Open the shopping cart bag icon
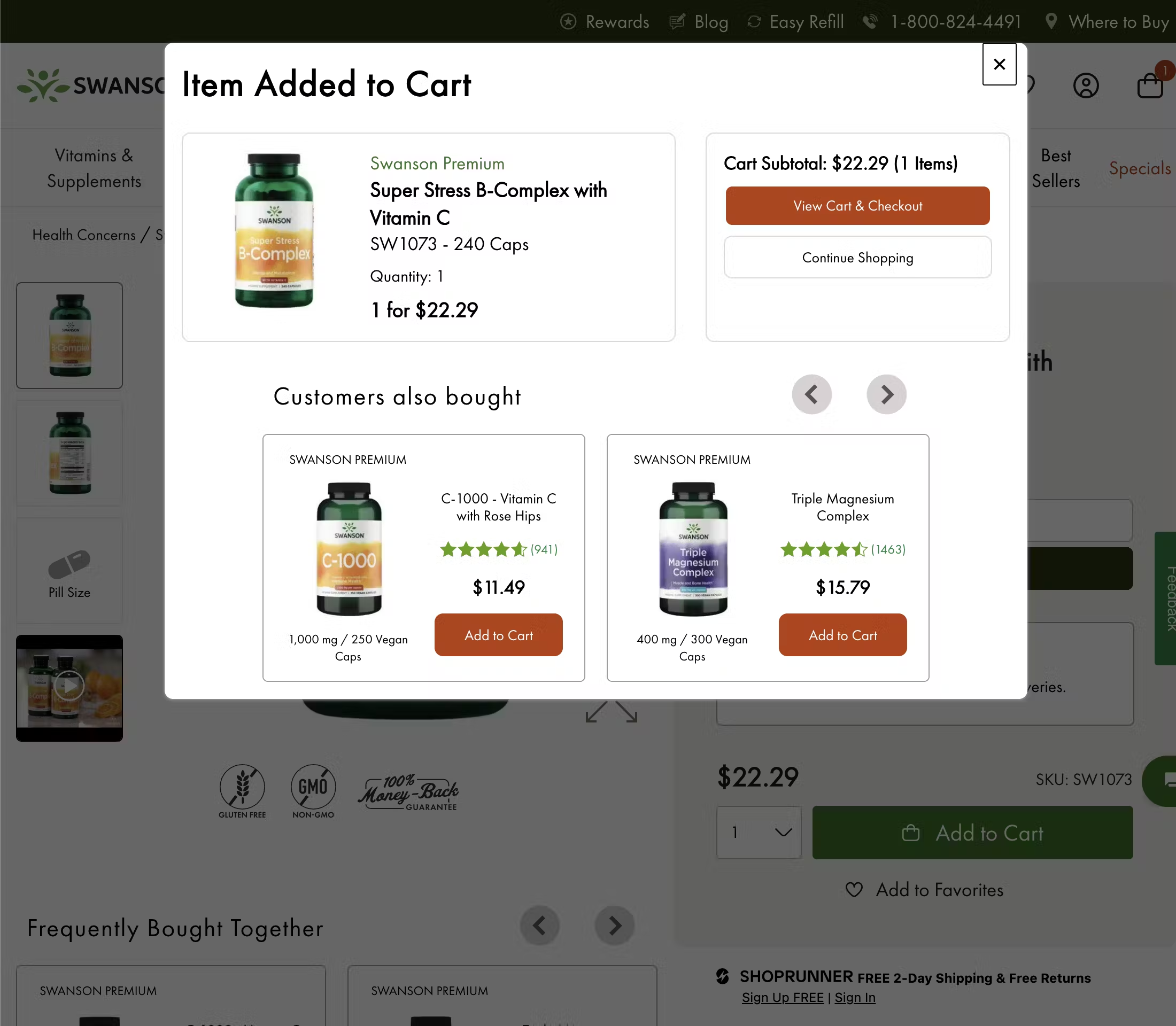This screenshot has height=1026, width=1176. click(1151, 85)
